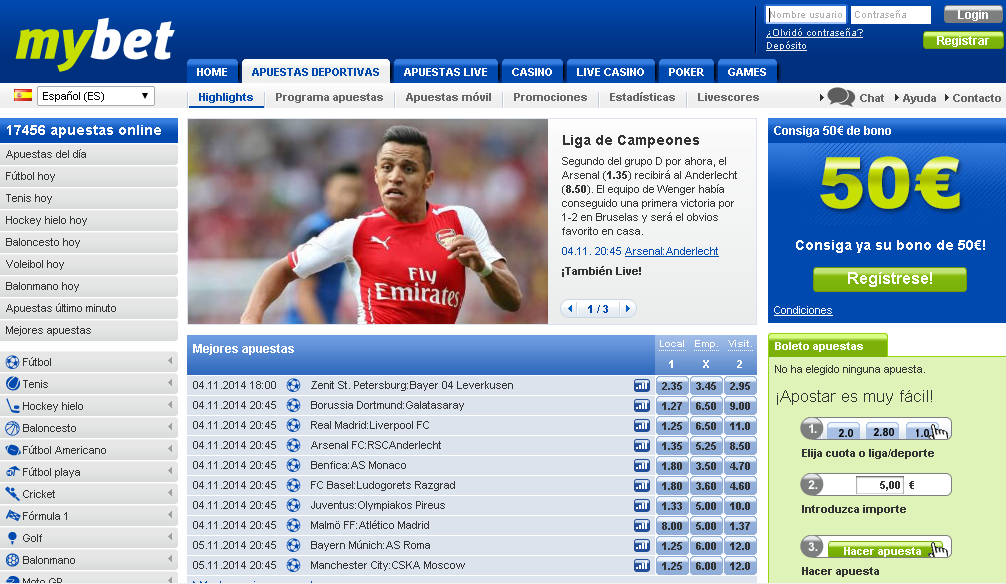Click soccer ball icon in Zenit St. Petersburg row
This screenshot has height=584, width=1006.
click(x=293, y=385)
